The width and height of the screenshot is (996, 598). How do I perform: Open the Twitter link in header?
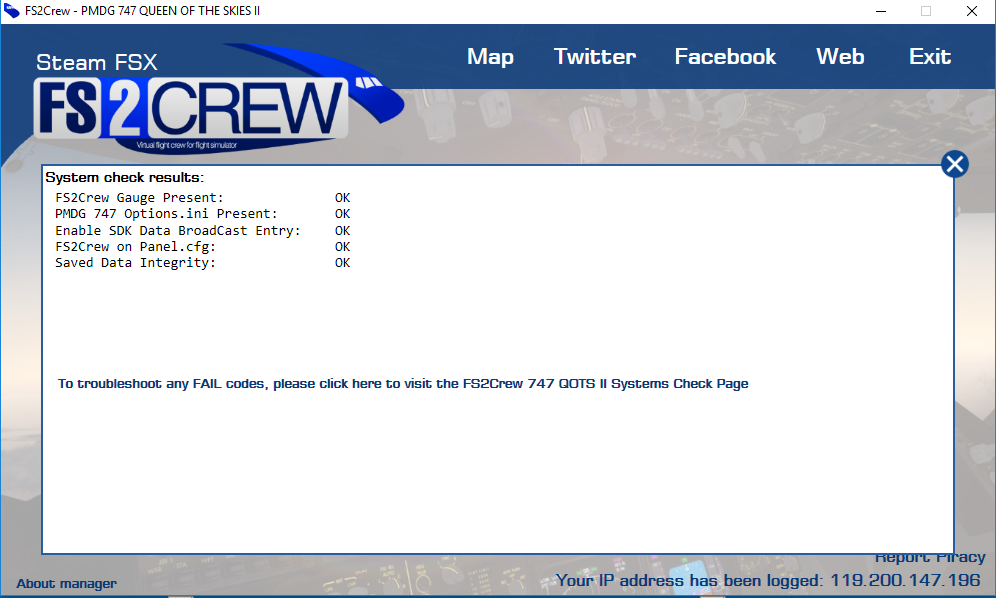point(595,57)
